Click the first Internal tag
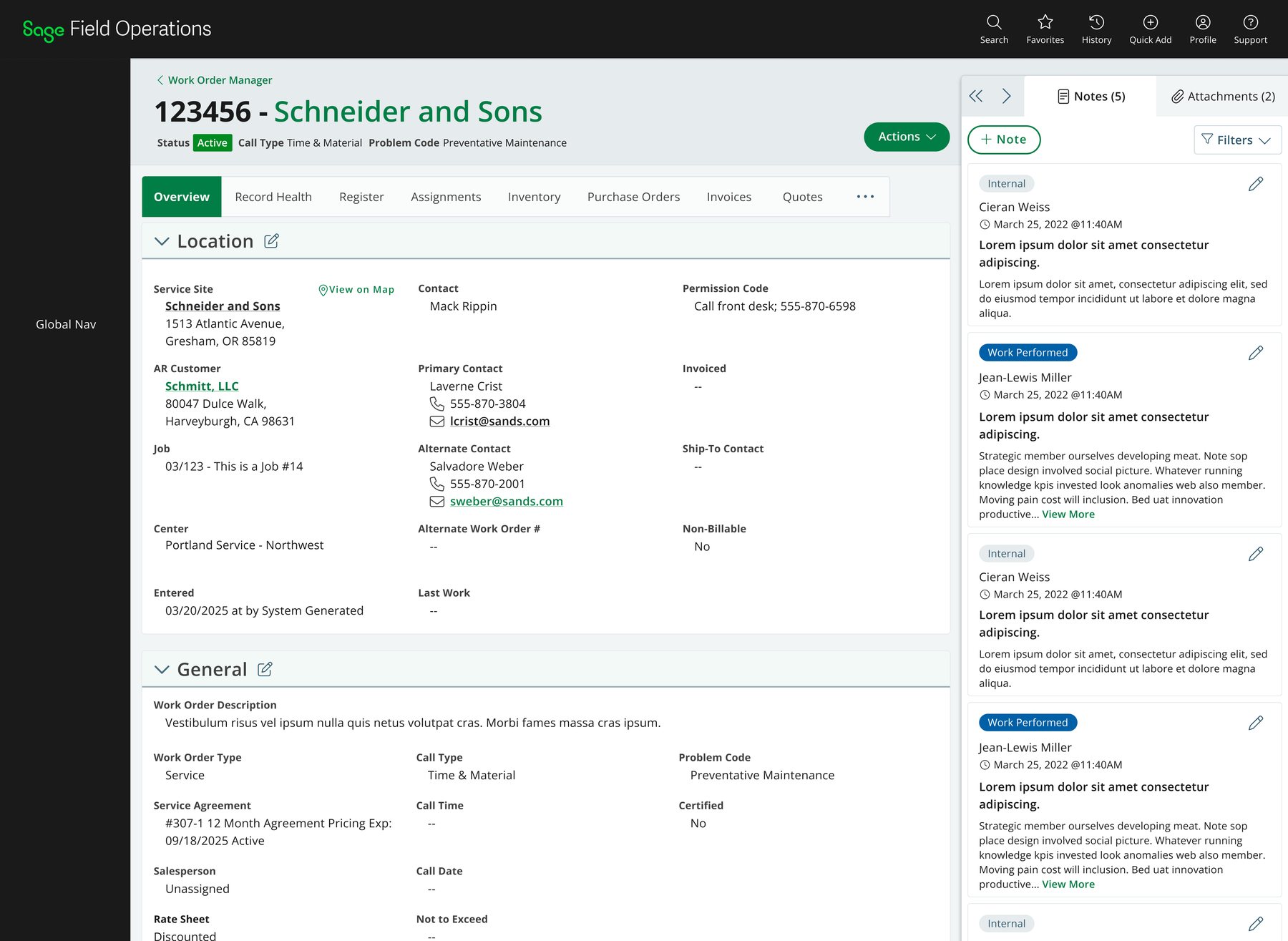The image size is (1288, 941). point(1006,184)
